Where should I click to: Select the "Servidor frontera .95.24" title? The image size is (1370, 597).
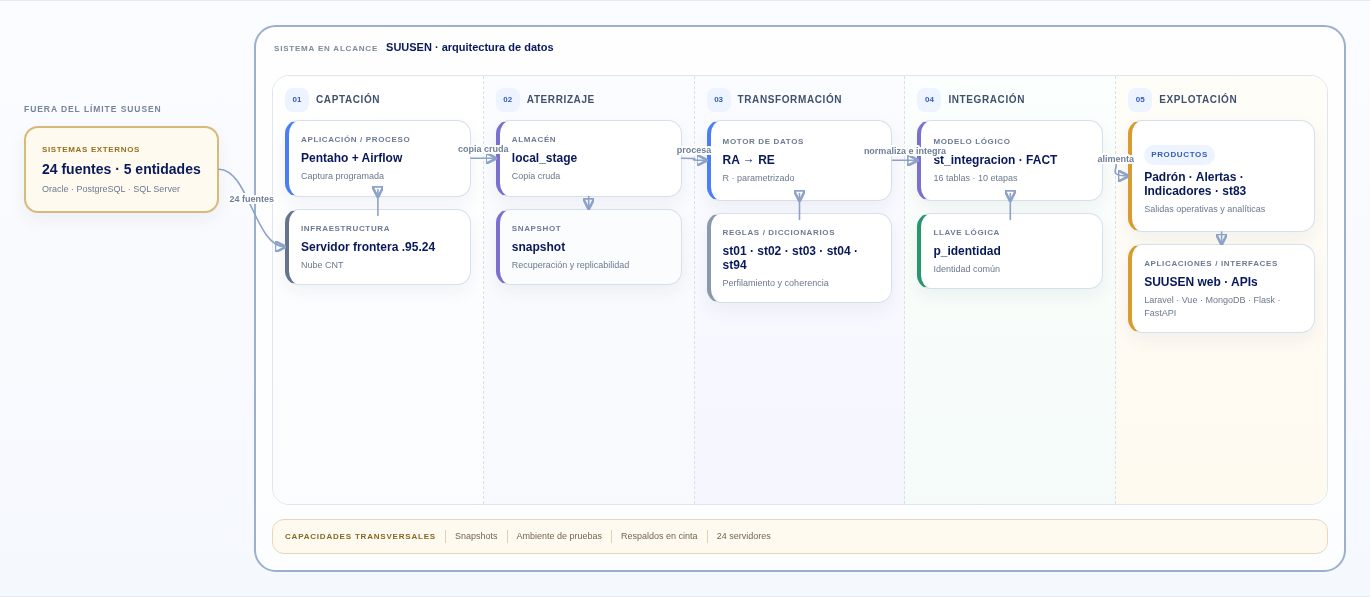(x=368, y=247)
